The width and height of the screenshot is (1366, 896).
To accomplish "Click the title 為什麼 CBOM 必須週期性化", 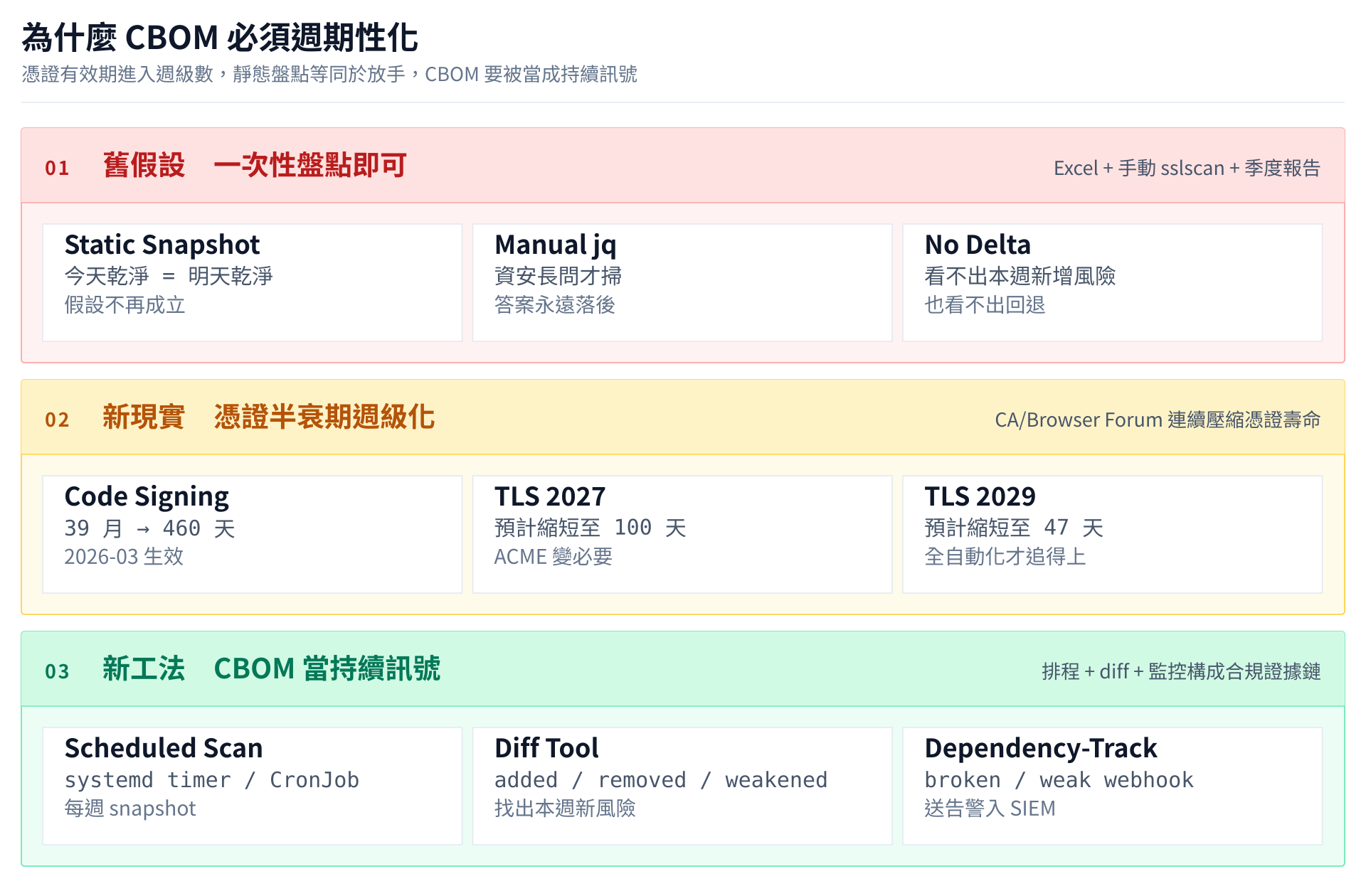I will tap(220, 38).
